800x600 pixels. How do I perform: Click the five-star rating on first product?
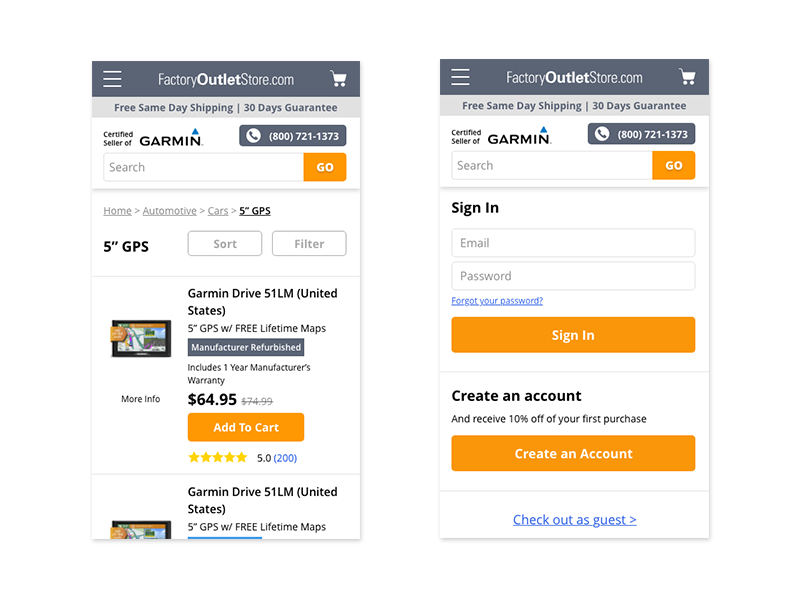pos(217,458)
